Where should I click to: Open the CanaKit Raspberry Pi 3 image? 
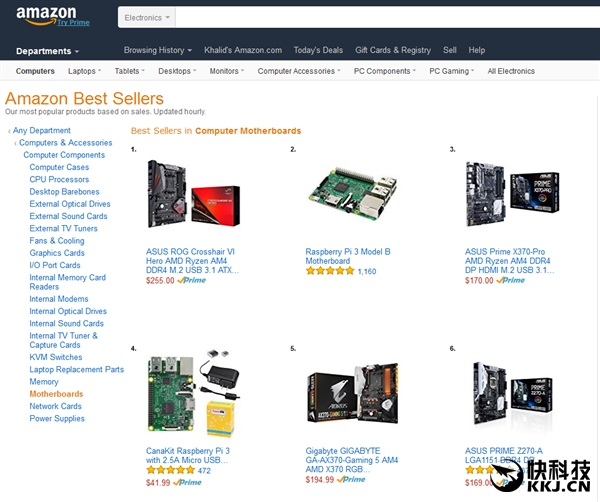194,393
